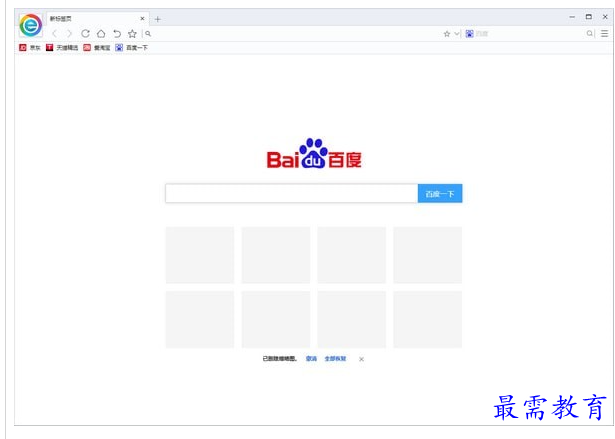The width and height of the screenshot is (615, 439).
Task: Click inside the Baidu search input box
Action: point(291,193)
